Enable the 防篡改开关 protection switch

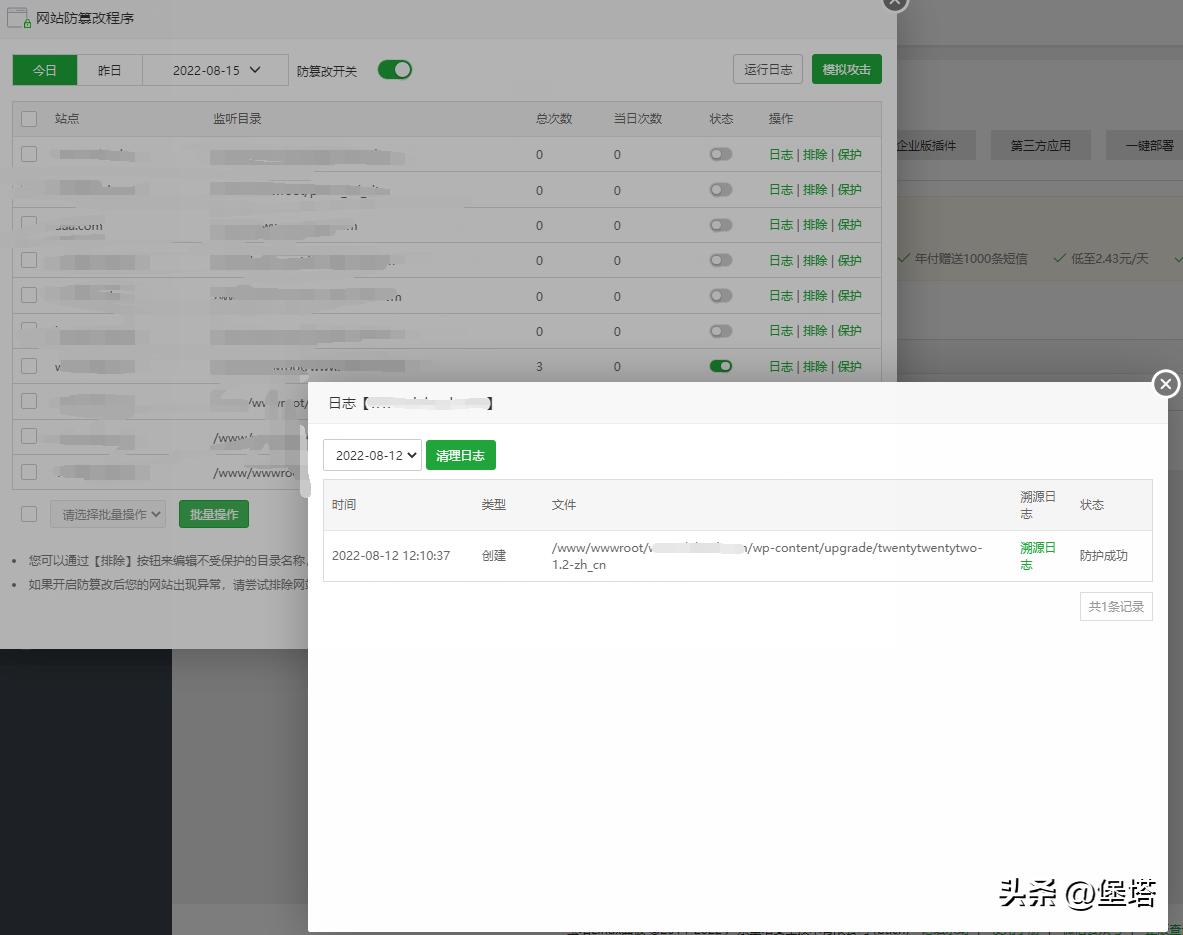pos(394,70)
